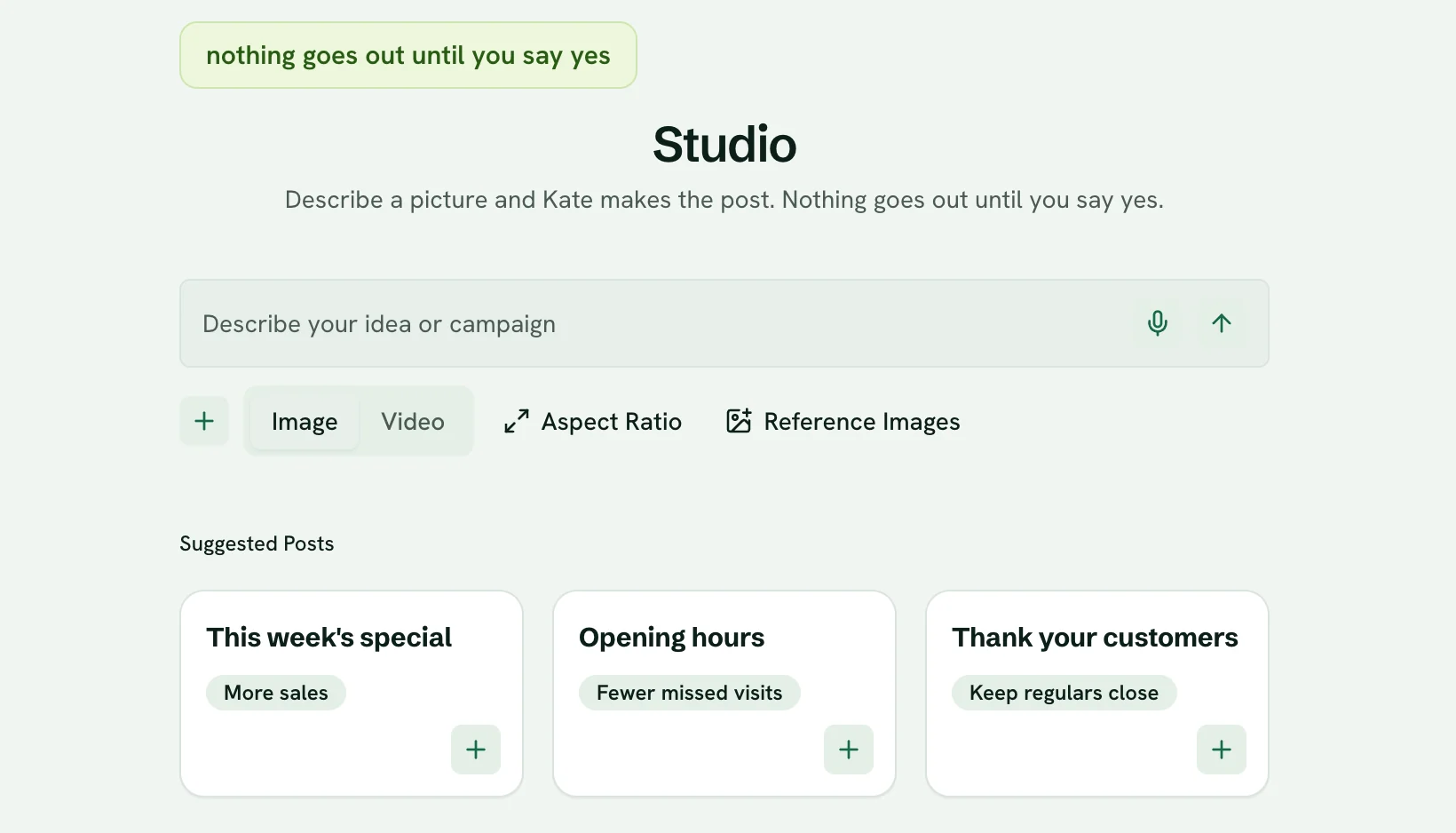Open the Aspect Ratio options
The height and width of the screenshot is (833, 1456).
coord(592,421)
